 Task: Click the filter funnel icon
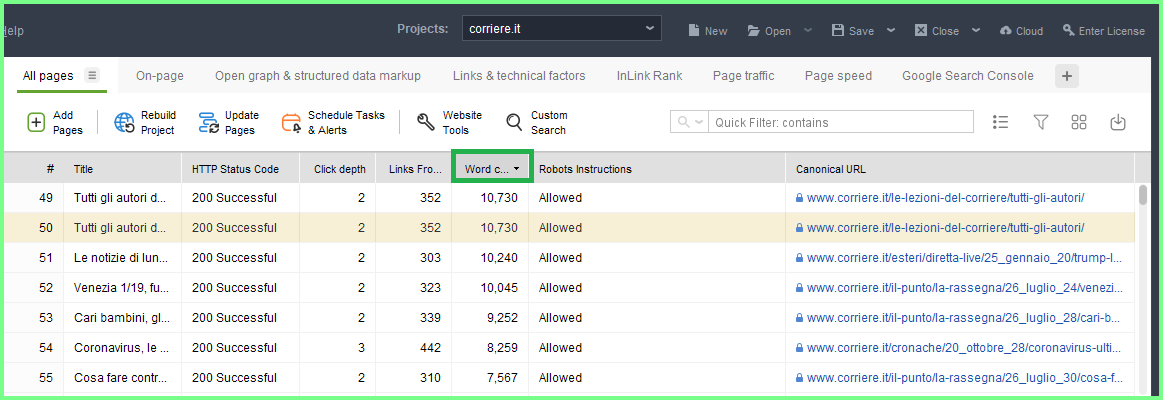[1041, 122]
